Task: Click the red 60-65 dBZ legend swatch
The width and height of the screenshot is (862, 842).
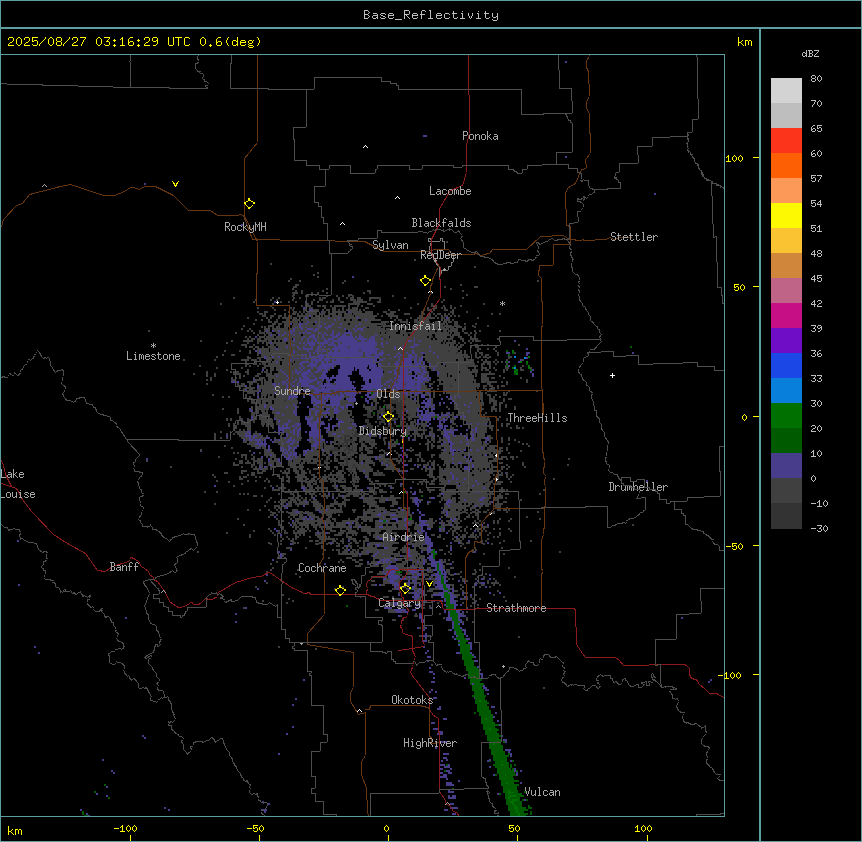Action: [786, 141]
